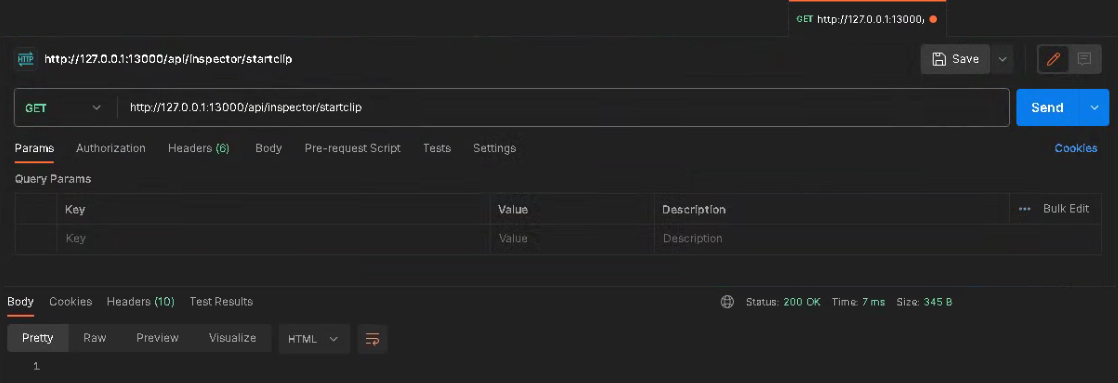Open the response Headers (10) tab

(140, 302)
